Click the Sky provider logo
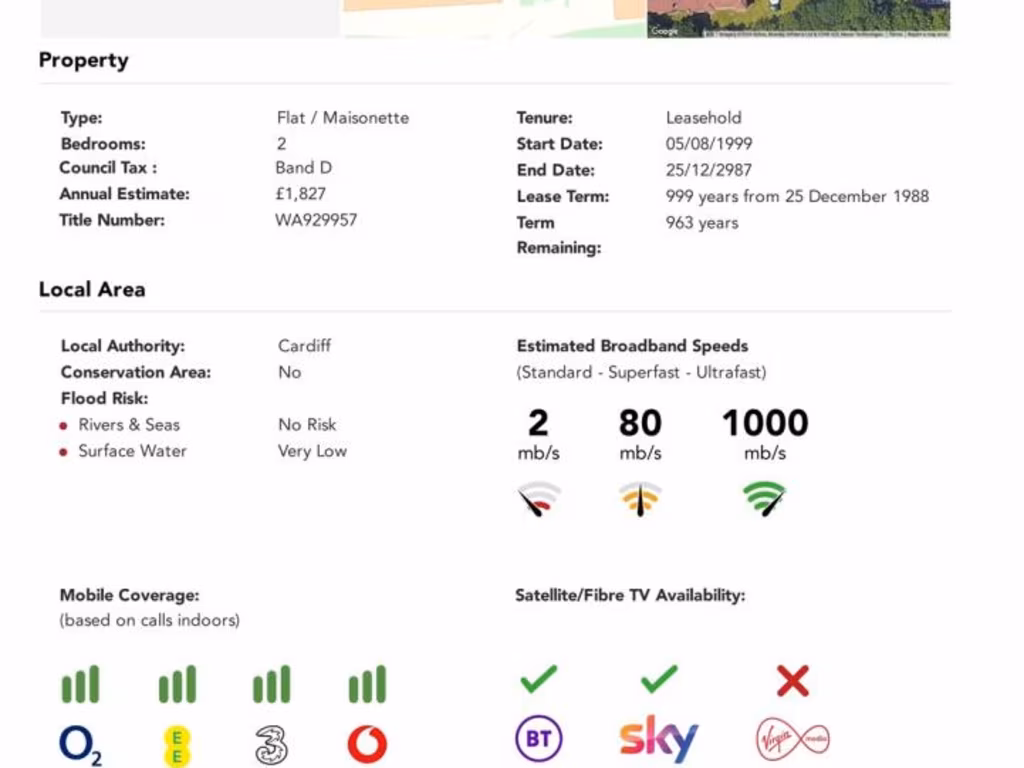1024x768 pixels. click(x=658, y=739)
